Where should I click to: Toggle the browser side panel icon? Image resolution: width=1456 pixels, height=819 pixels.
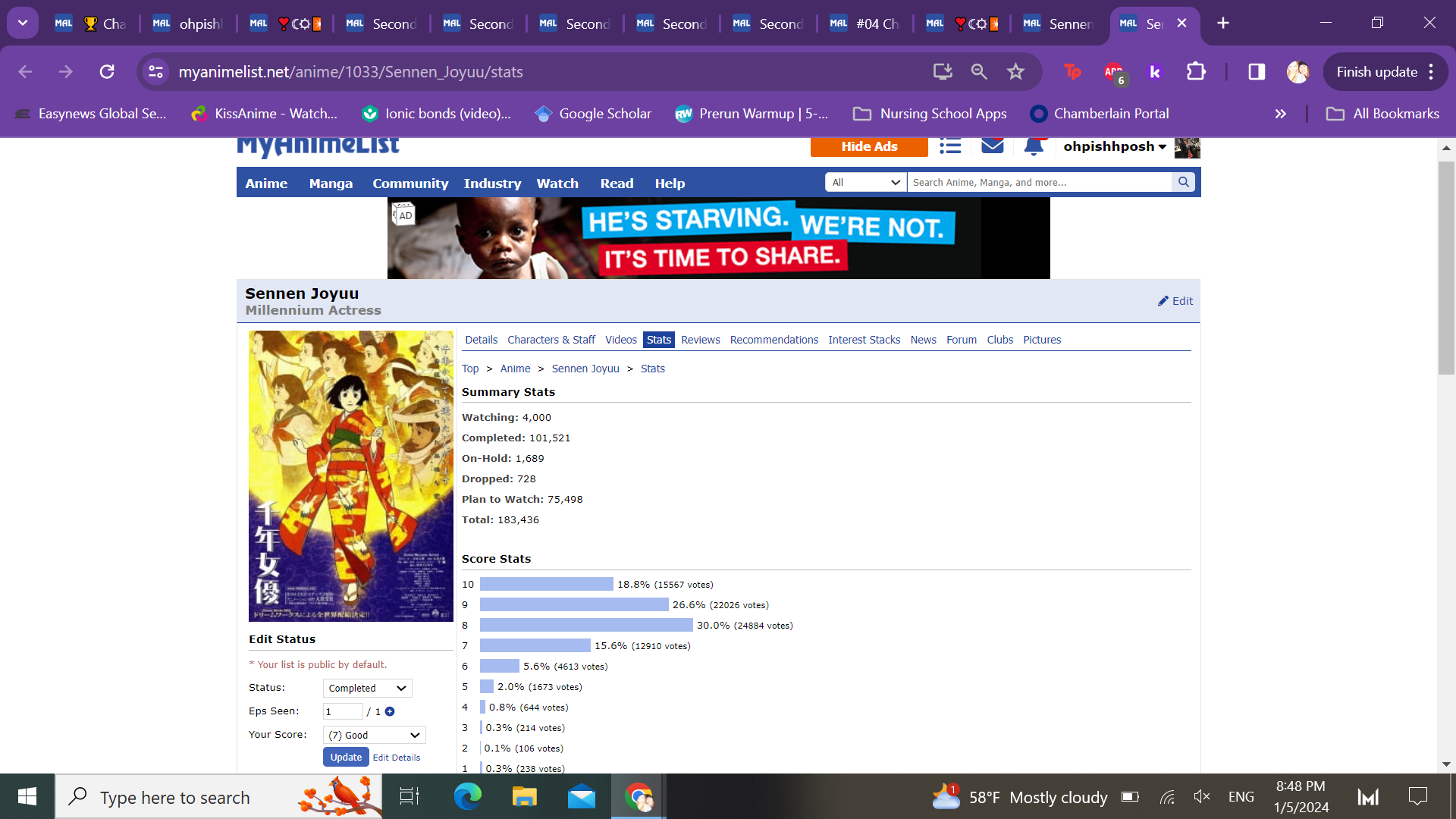[x=1257, y=72]
